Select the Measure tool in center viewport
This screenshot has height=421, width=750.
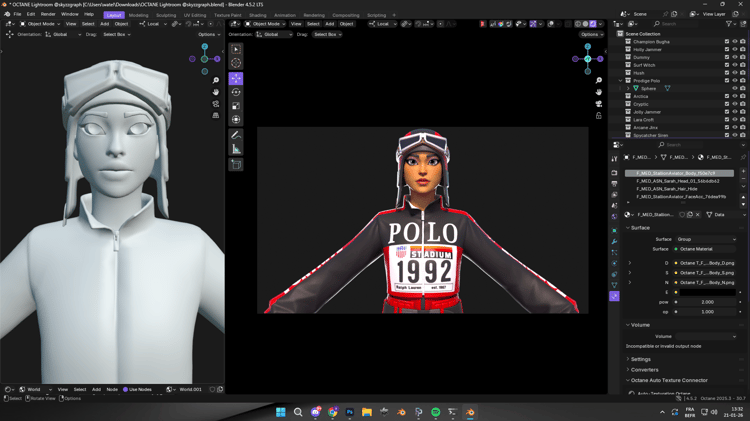coord(236,149)
